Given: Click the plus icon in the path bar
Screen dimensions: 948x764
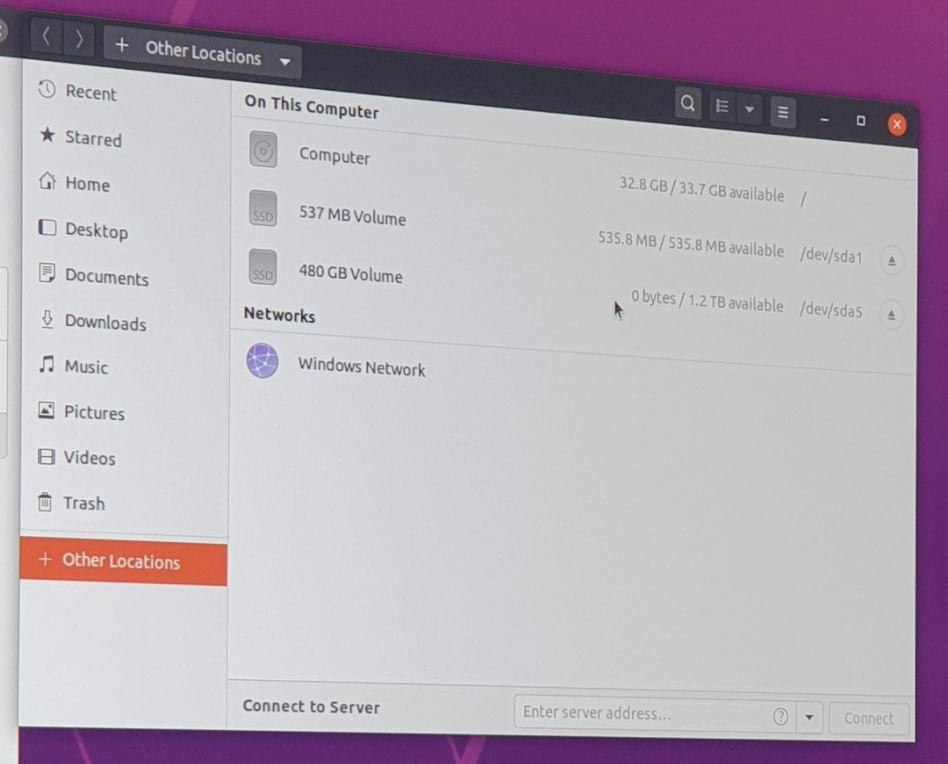Looking at the screenshot, I should pyautogui.click(x=122, y=45).
